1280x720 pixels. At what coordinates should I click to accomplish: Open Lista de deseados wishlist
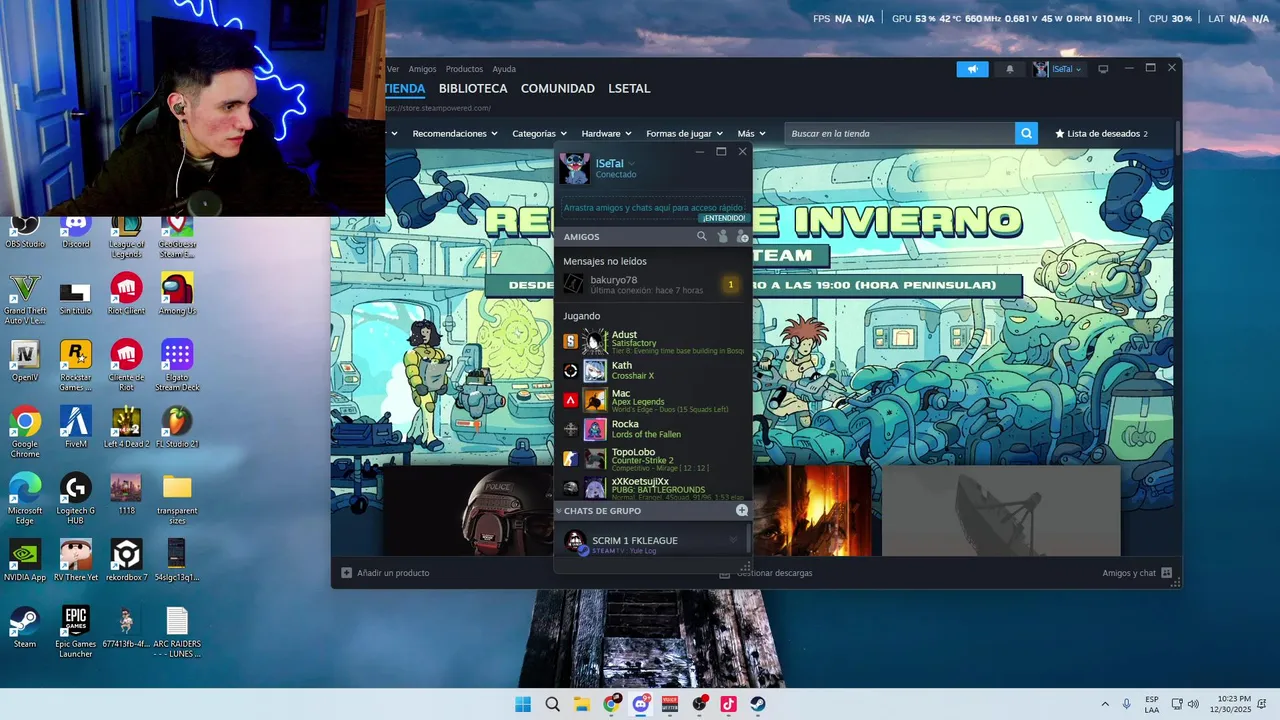(1101, 133)
